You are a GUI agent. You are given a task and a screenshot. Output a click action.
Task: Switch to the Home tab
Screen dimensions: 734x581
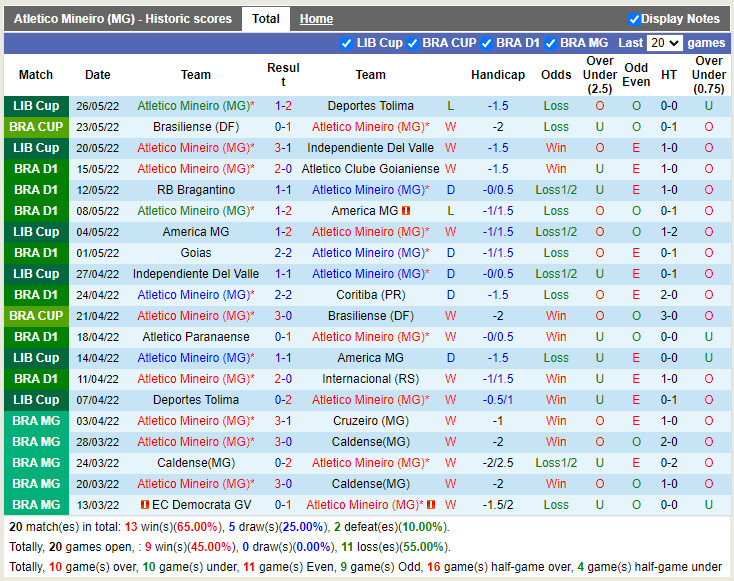(x=316, y=19)
